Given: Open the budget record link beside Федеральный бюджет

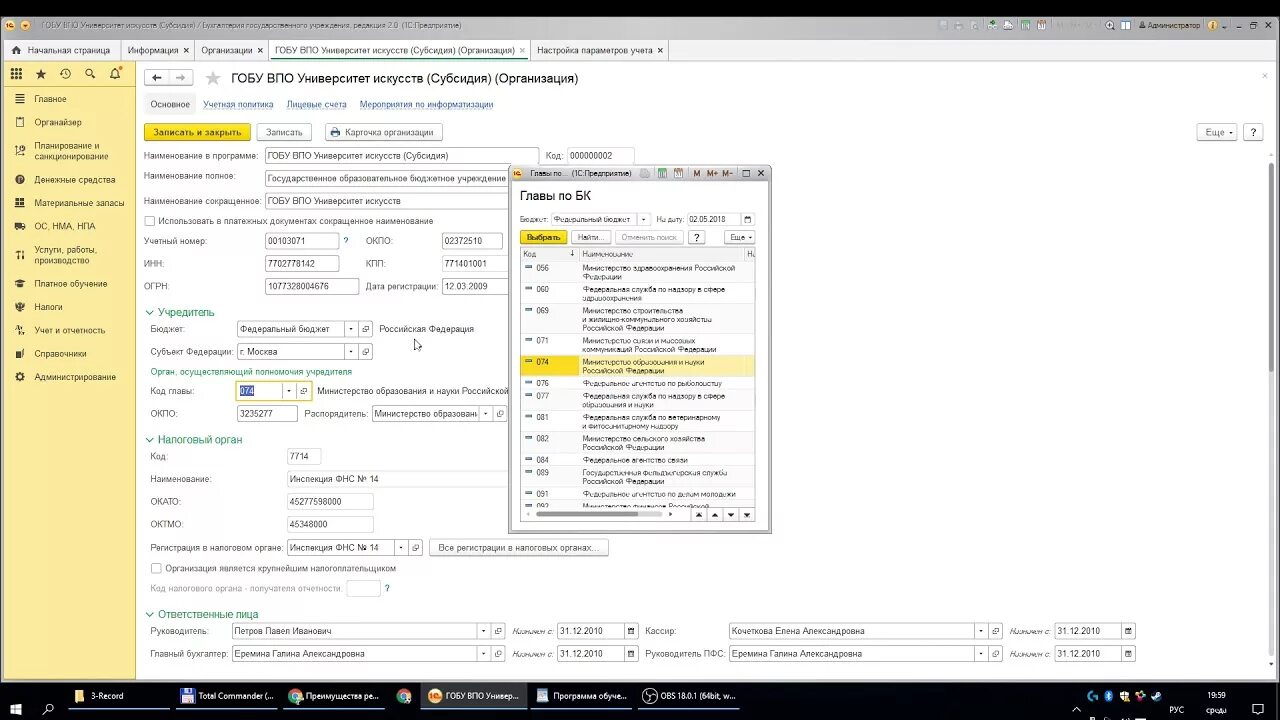Looking at the screenshot, I should pyautogui.click(x=366, y=329).
